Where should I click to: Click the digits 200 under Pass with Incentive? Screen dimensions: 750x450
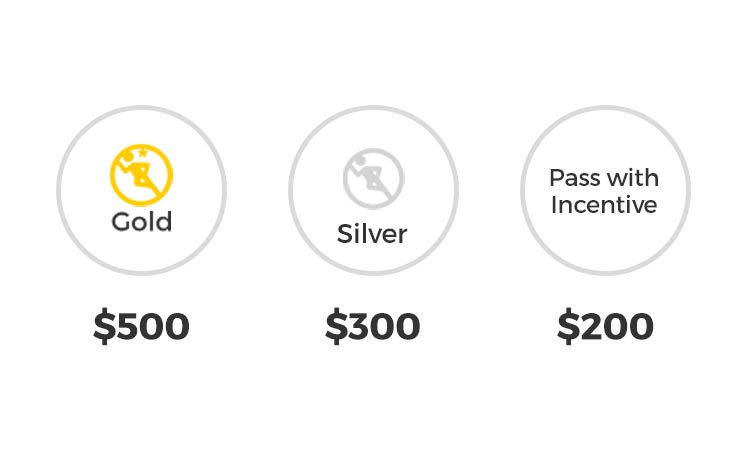point(617,327)
